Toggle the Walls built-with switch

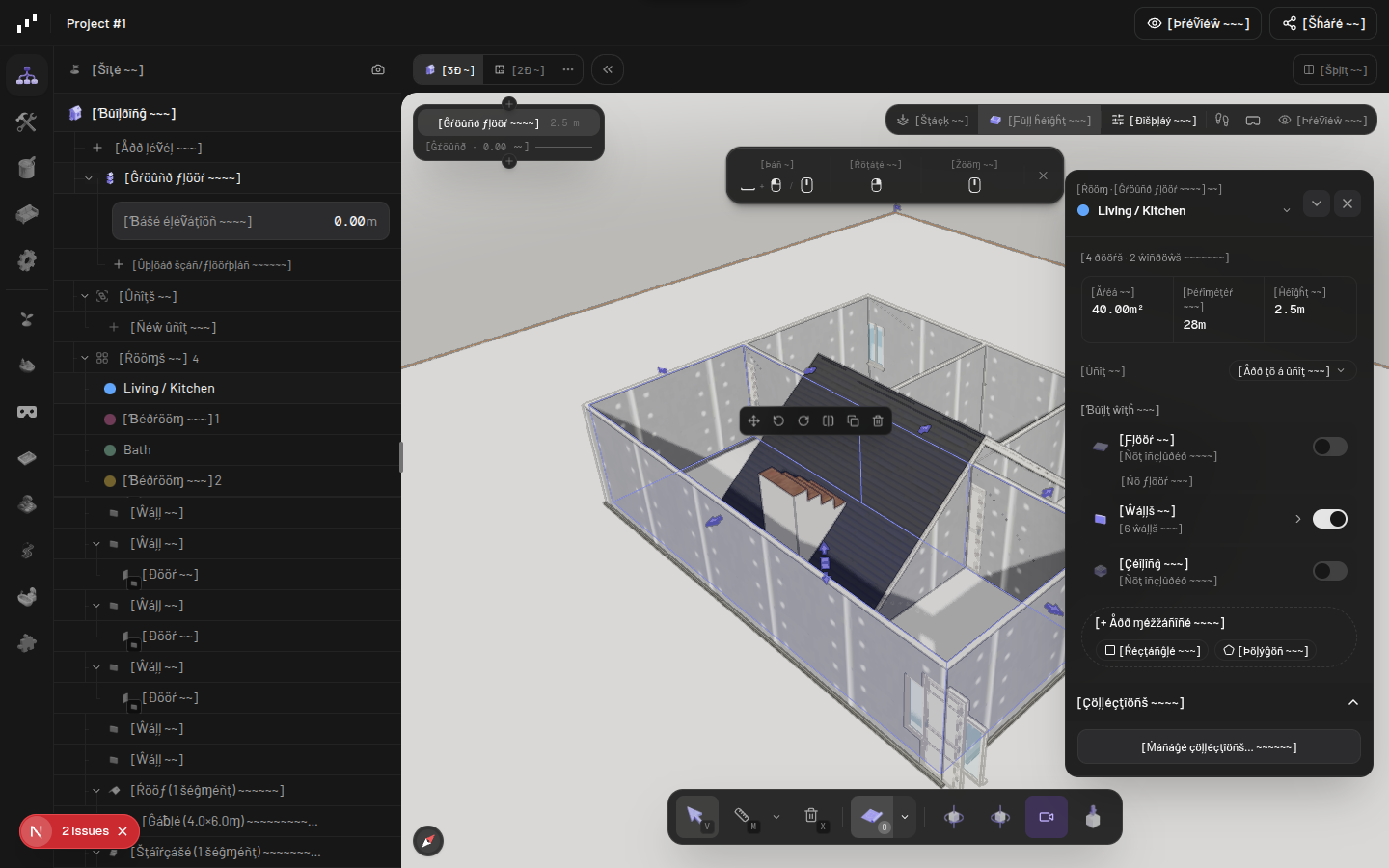pyautogui.click(x=1330, y=519)
